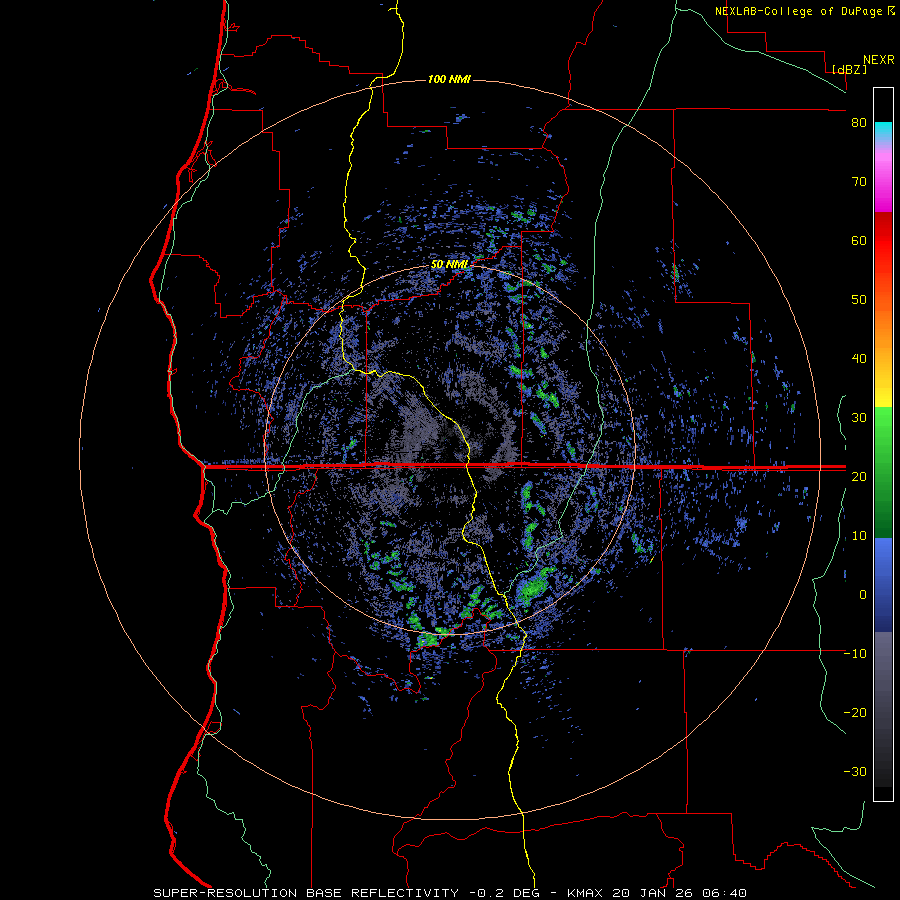This screenshot has height=900, width=900.
Task: Click the 40 value on the dBZ scale
Action: (859, 359)
